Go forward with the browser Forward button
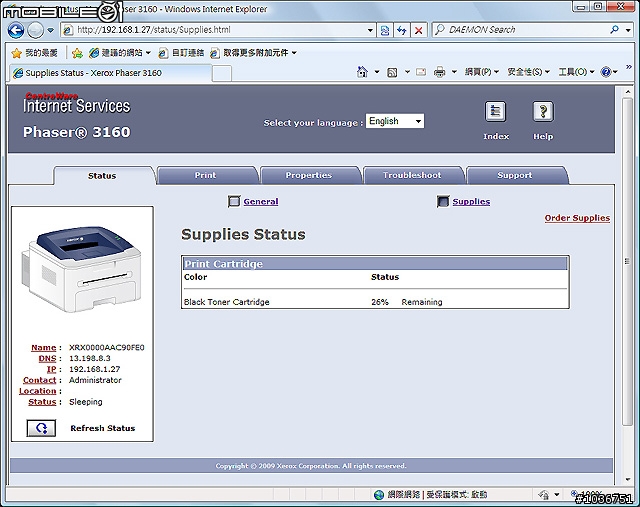This screenshot has width=640, height=507. tap(36, 30)
